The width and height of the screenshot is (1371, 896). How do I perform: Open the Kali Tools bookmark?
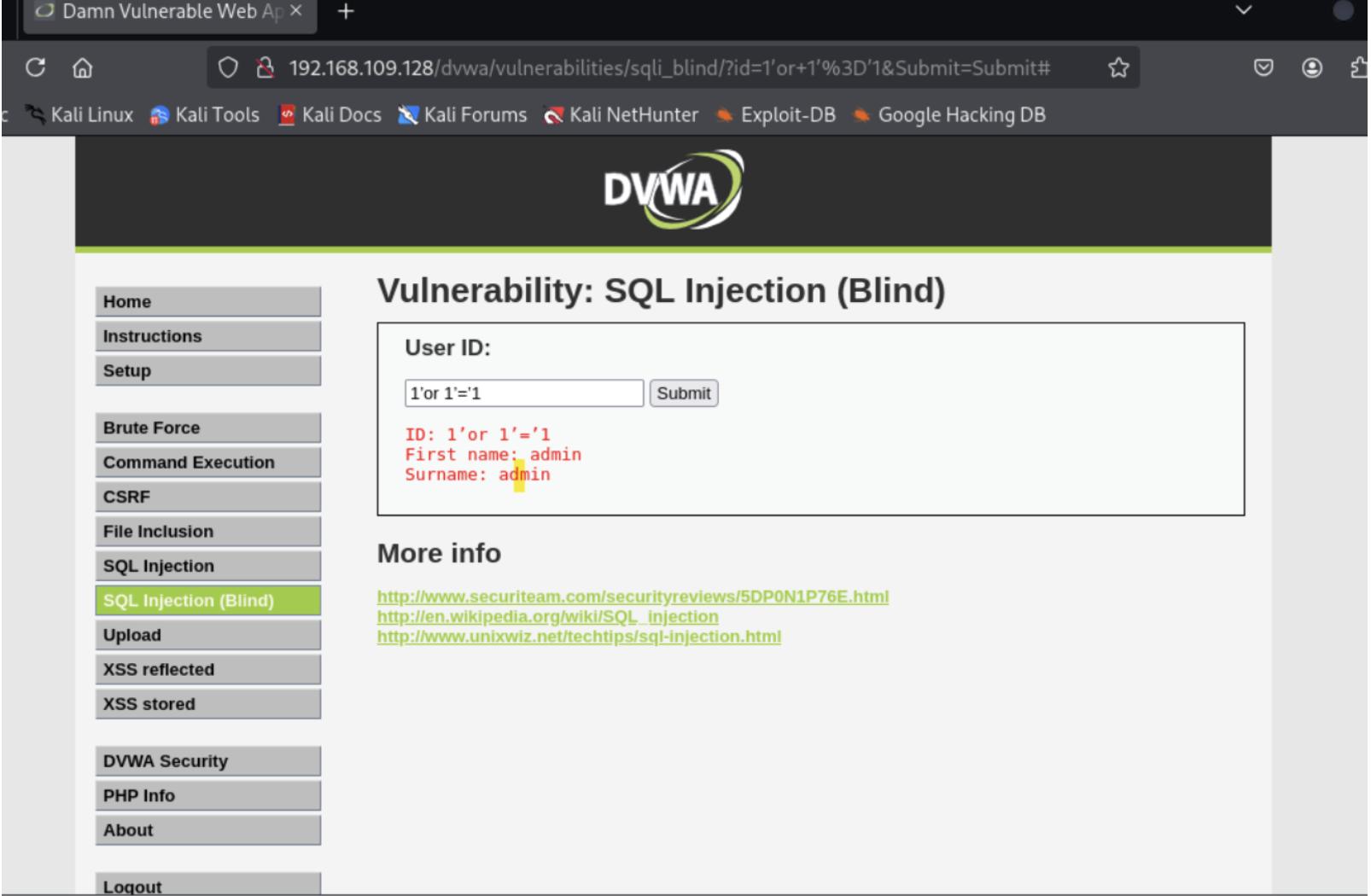point(205,114)
